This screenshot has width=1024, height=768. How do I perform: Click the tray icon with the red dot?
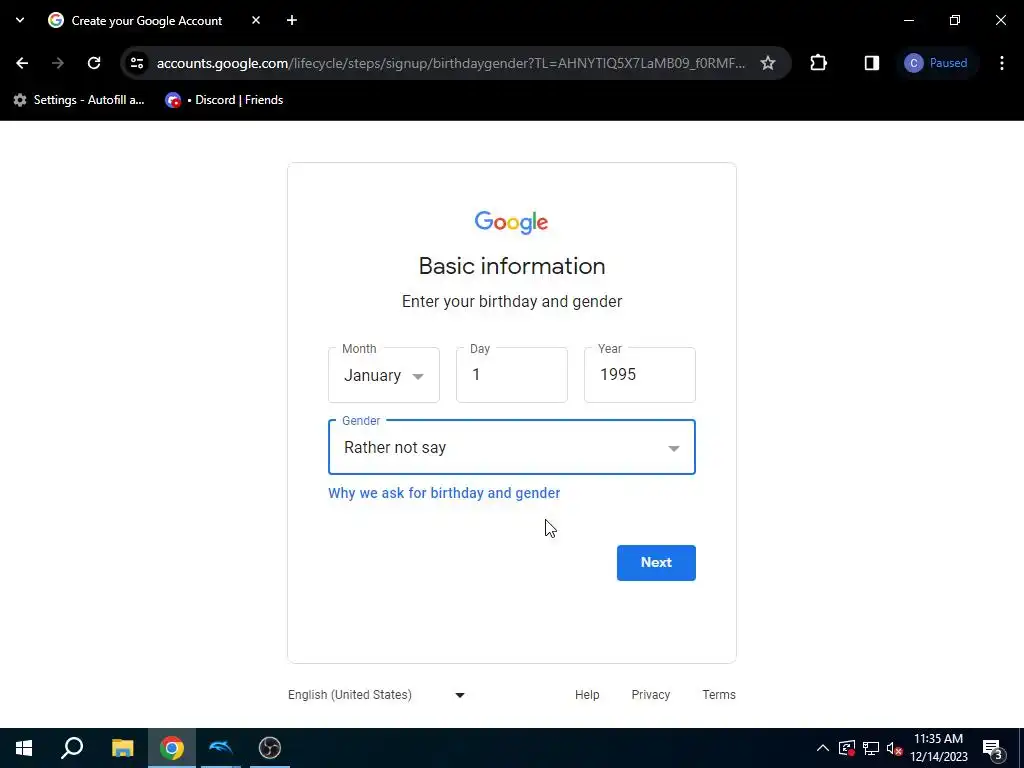(x=847, y=748)
